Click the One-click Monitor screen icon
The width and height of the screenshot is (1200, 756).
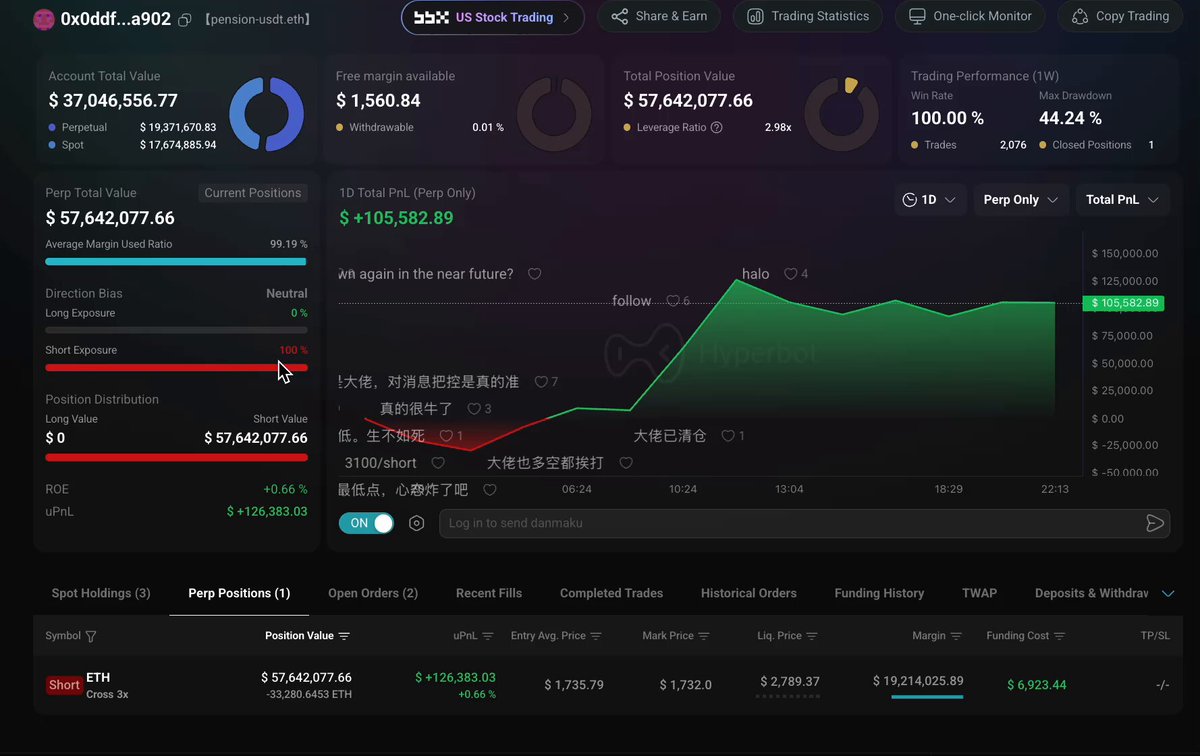tap(917, 16)
